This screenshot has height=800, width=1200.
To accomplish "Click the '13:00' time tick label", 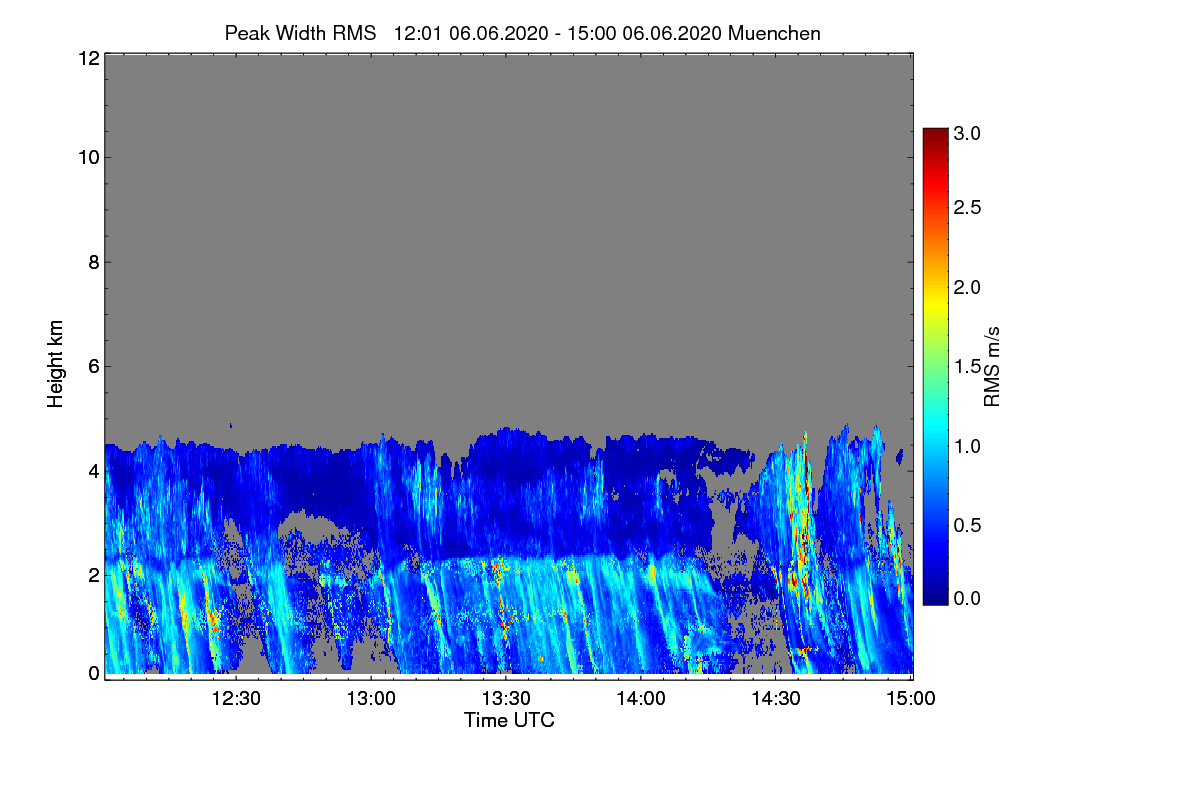I will 371,698.
